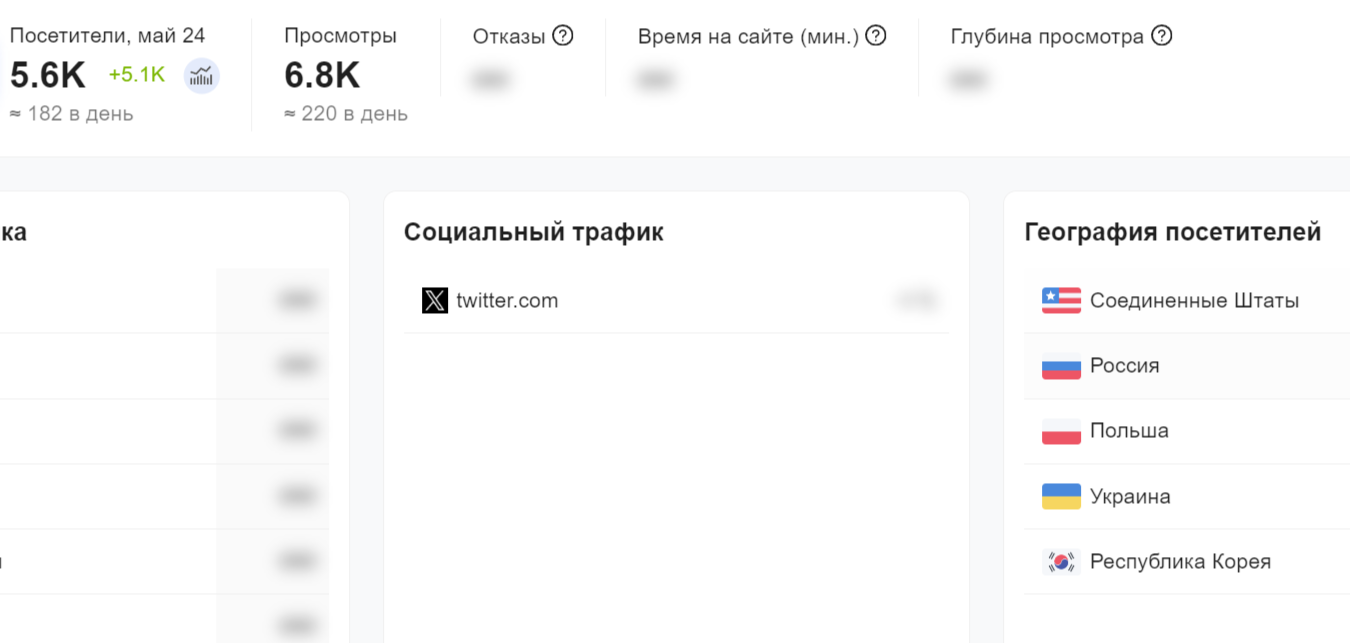
Task: Click the X (Twitter) logo icon
Action: click(435, 300)
